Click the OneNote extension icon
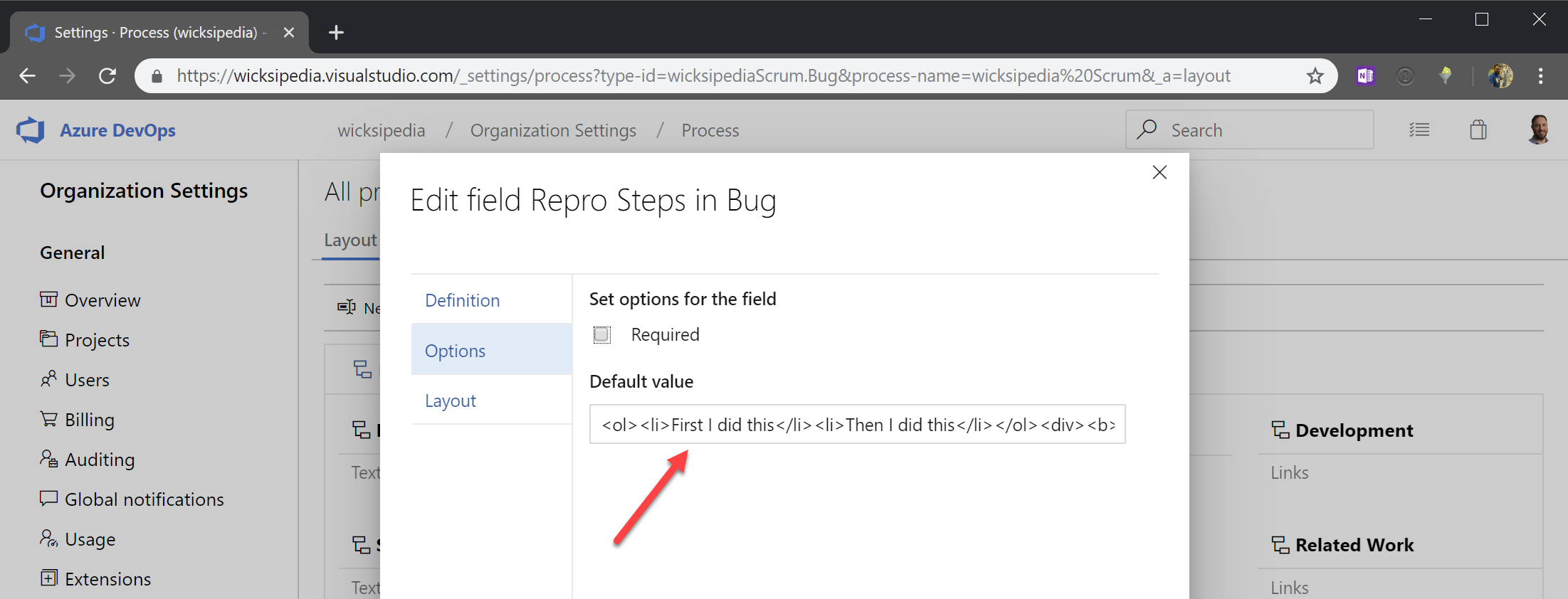This screenshot has width=1568, height=599. [1365, 76]
